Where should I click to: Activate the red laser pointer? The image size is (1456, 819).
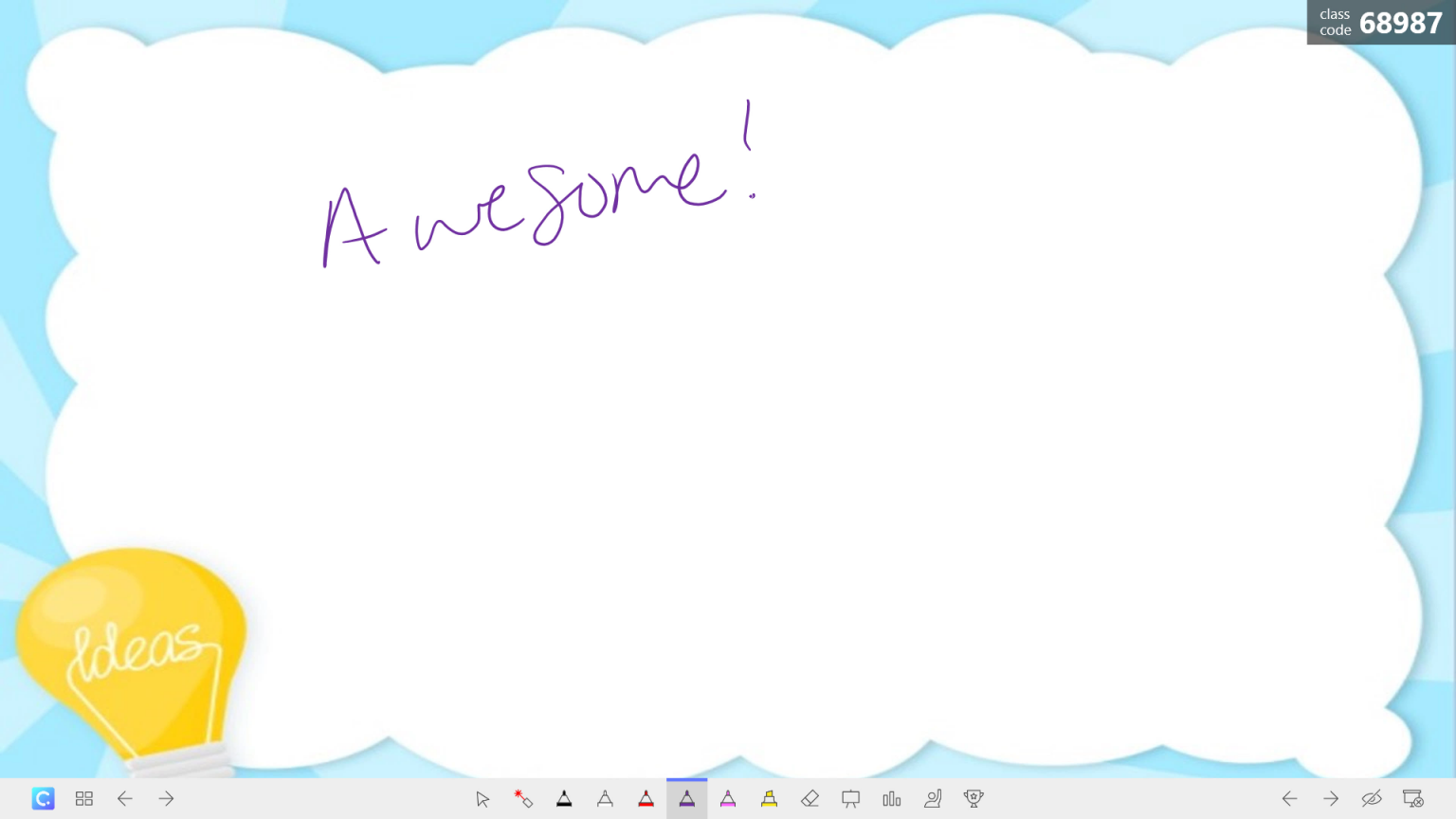point(523,799)
